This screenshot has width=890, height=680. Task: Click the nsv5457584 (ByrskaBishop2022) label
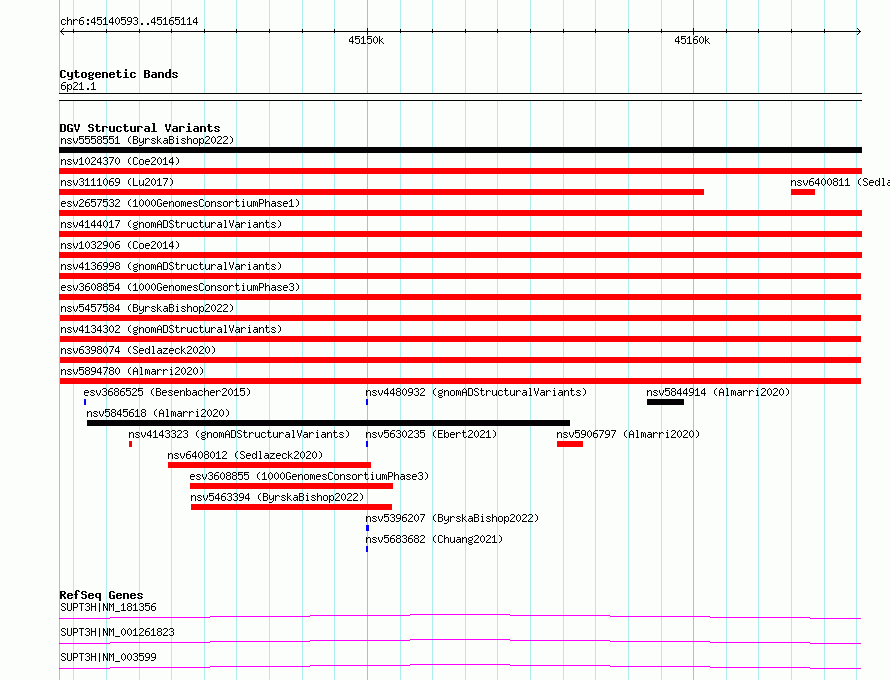(147, 308)
